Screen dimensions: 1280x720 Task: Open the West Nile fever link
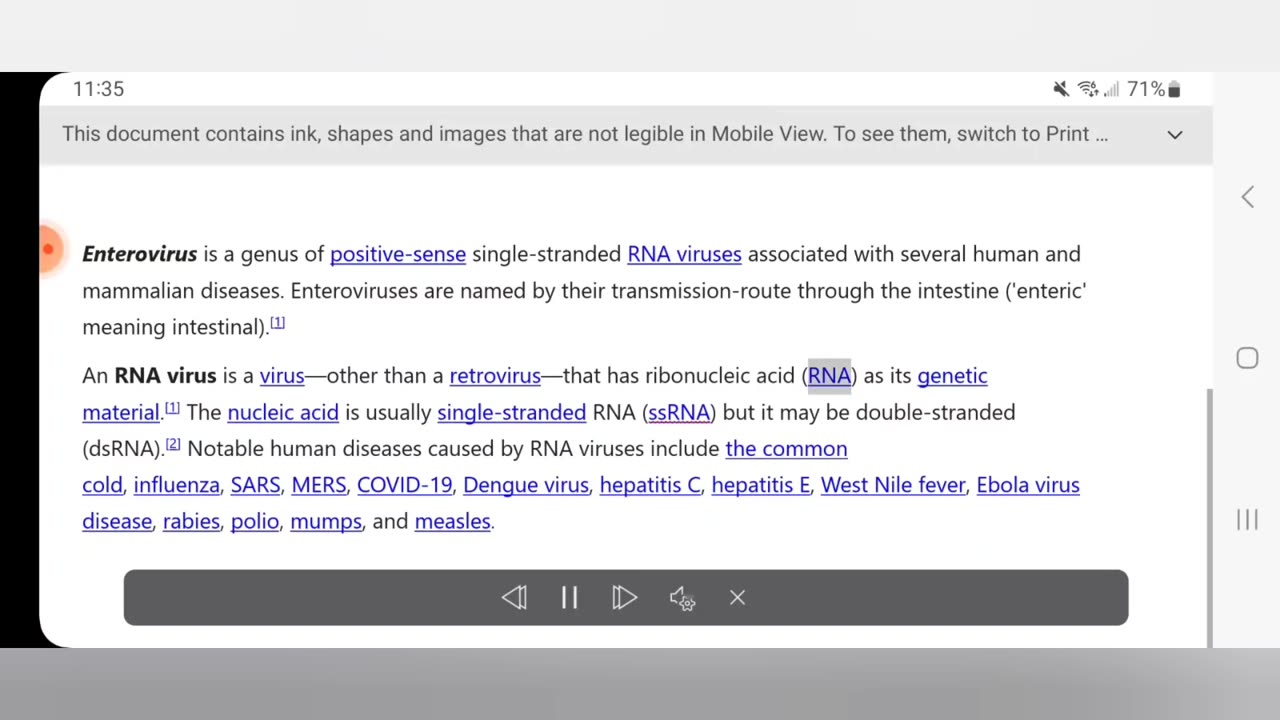tap(893, 485)
